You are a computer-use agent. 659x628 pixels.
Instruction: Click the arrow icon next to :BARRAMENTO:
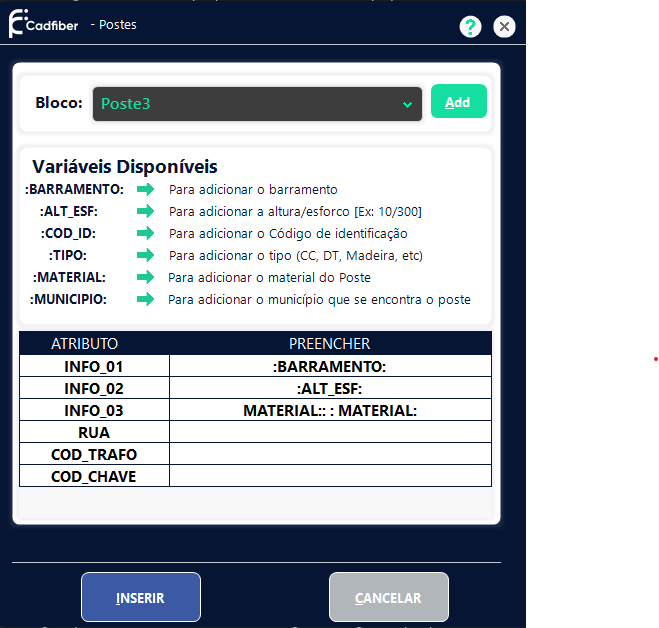click(146, 189)
